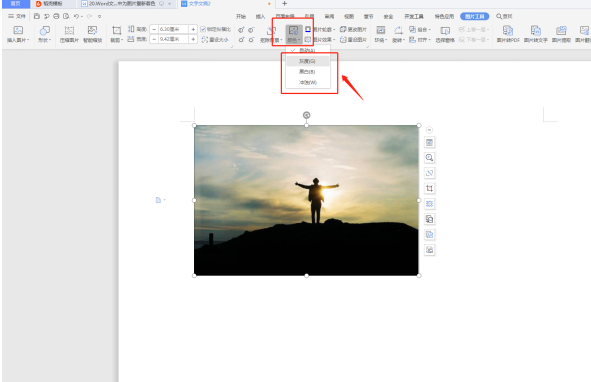Click the Align objects button
Viewport: 591px width, 382px height.
point(420,39)
